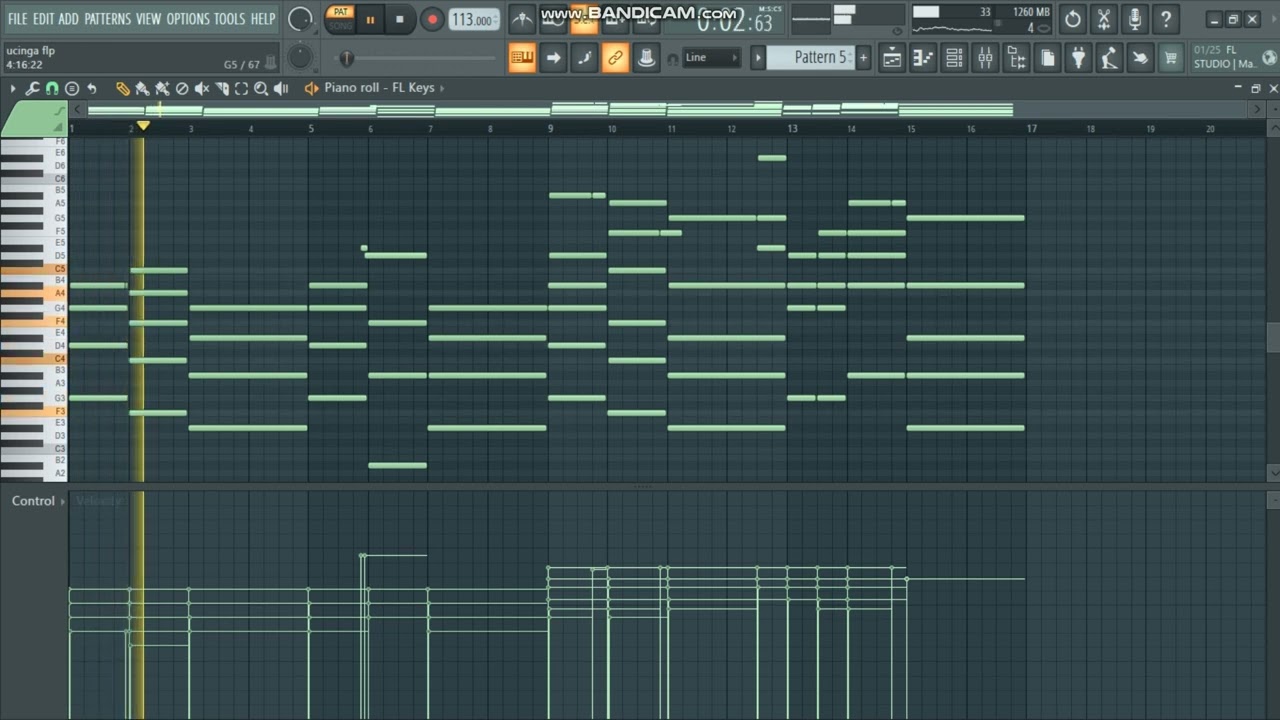
Task: Open the Playlist view icon
Action: (x=891, y=58)
